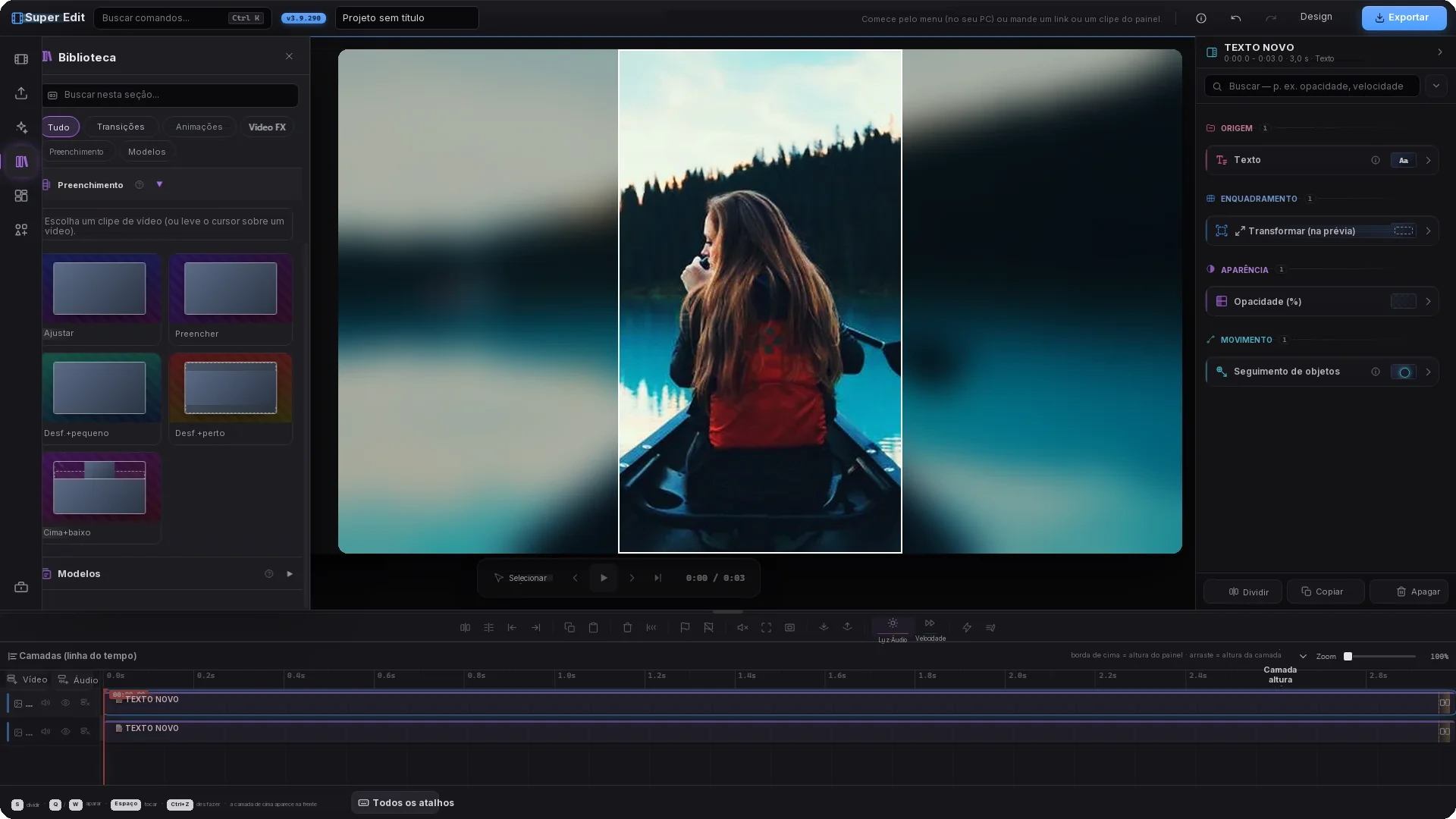The image size is (1456, 819).
Task: Mute audio of first TEXTO NOVO layer
Action: pyautogui.click(x=45, y=703)
